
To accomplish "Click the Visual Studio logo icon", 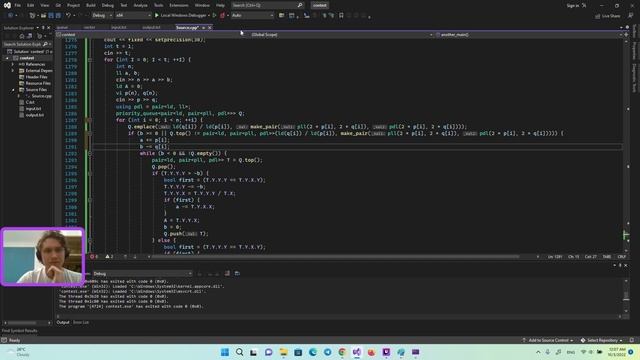I will point(7,5).
